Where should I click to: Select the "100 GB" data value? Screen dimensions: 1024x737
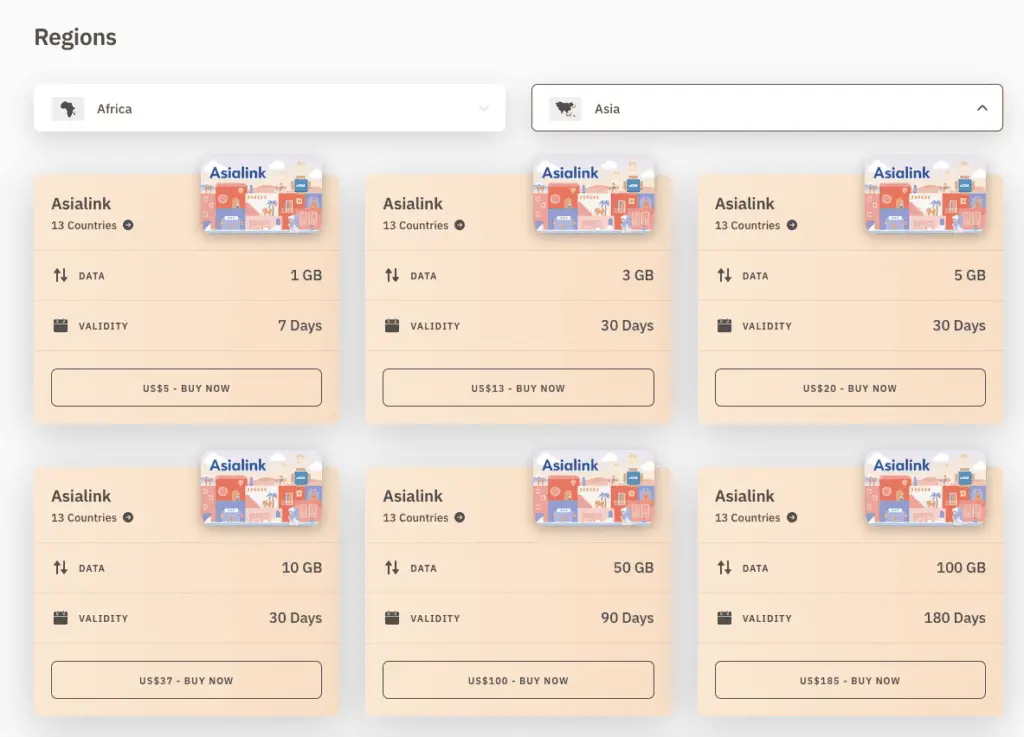pyautogui.click(x=961, y=568)
